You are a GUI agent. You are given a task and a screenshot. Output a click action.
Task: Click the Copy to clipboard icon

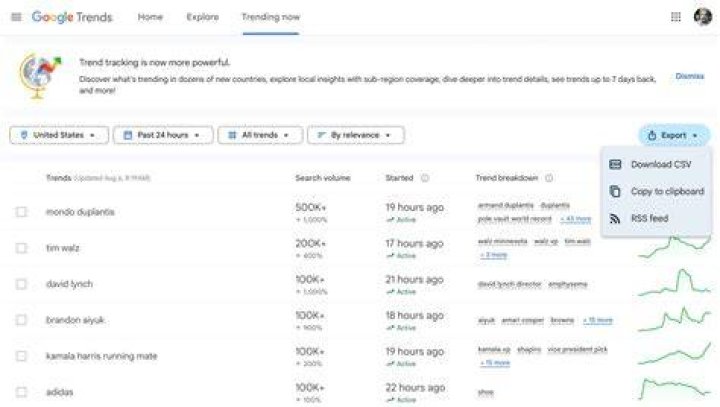click(x=615, y=191)
